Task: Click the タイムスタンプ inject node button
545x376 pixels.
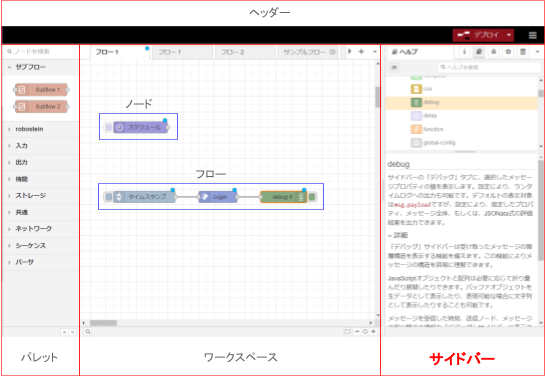Action: pos(108,197)
